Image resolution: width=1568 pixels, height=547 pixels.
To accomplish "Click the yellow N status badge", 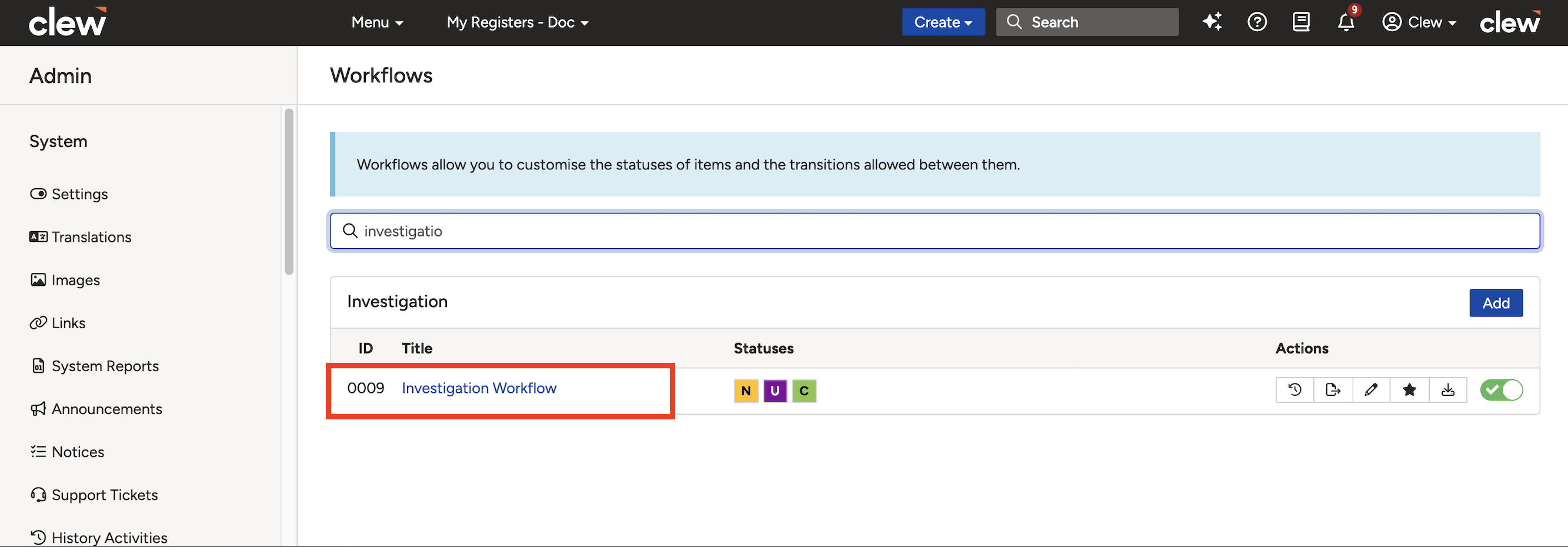I will (x=746, y=391).
